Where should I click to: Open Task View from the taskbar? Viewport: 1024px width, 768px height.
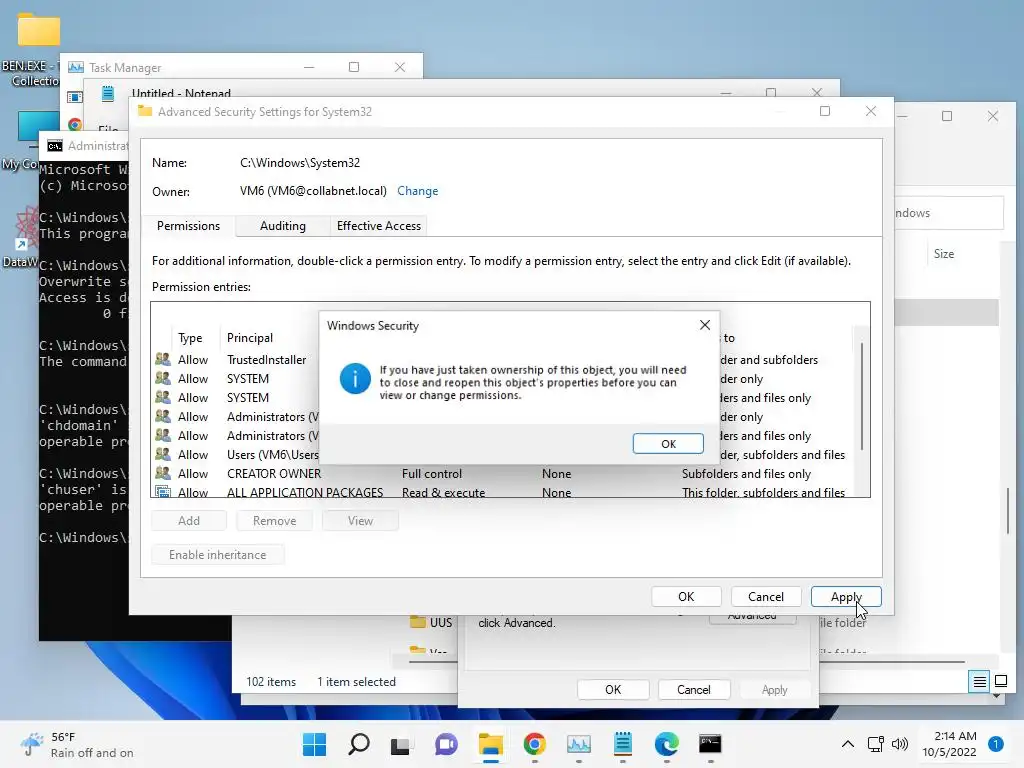pyautogui.click(x=400, y=744)
